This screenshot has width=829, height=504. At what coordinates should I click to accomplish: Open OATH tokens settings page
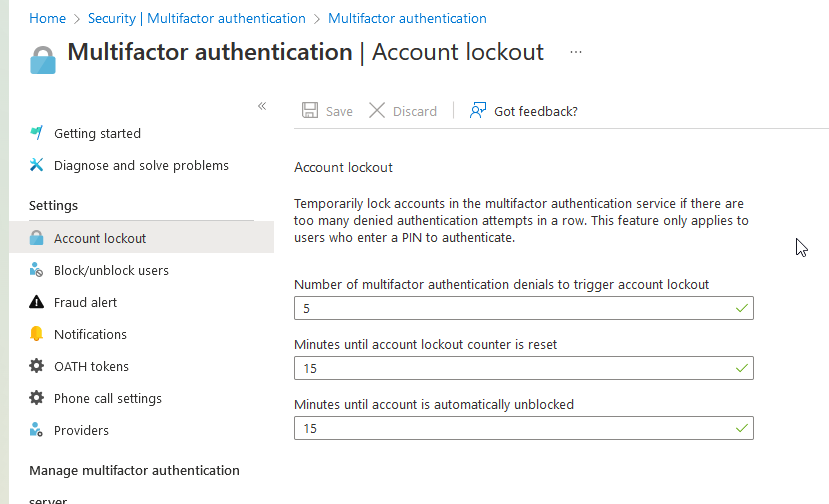91,366
